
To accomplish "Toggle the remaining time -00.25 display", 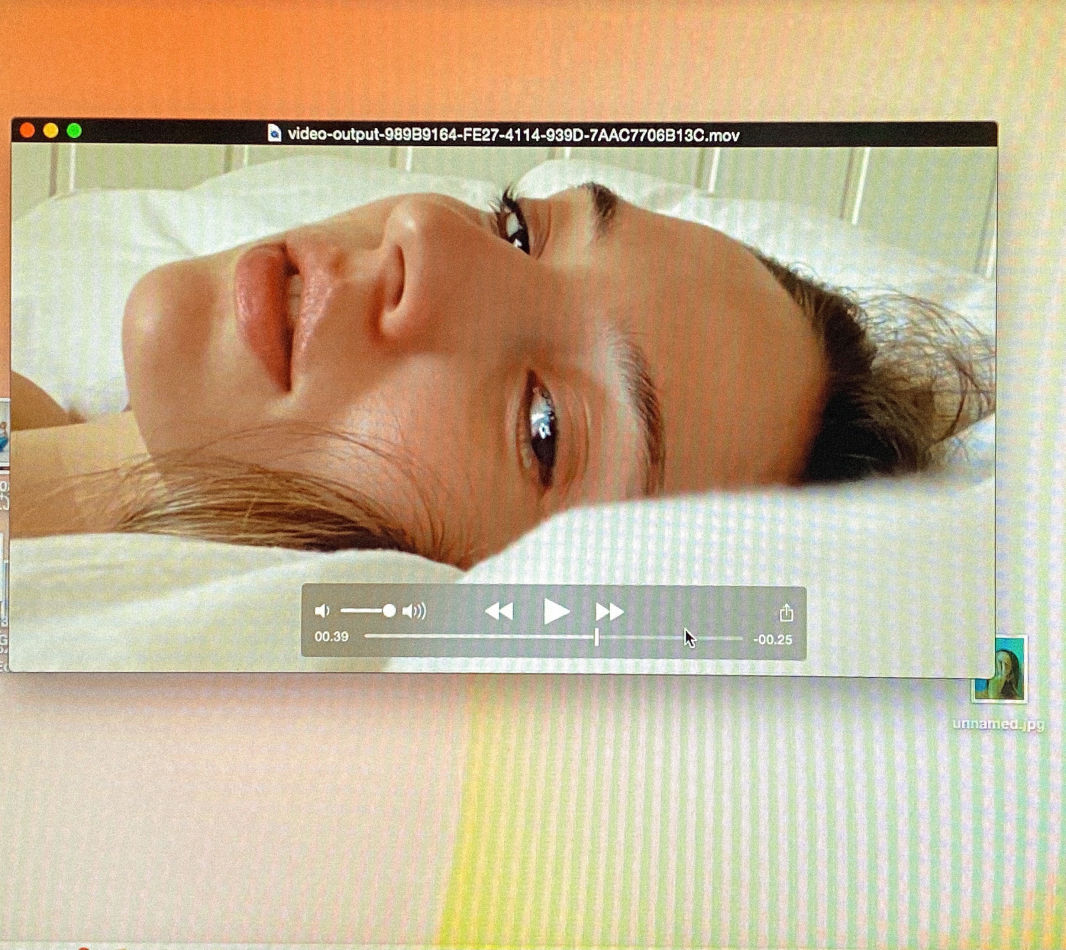I will (x=772, y=639).
